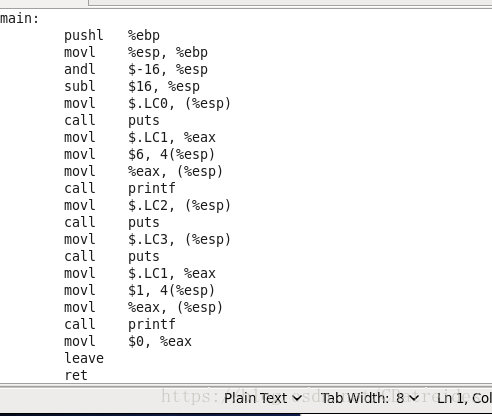Click the 'movl %esp, %ebp' line

(136, 52)
